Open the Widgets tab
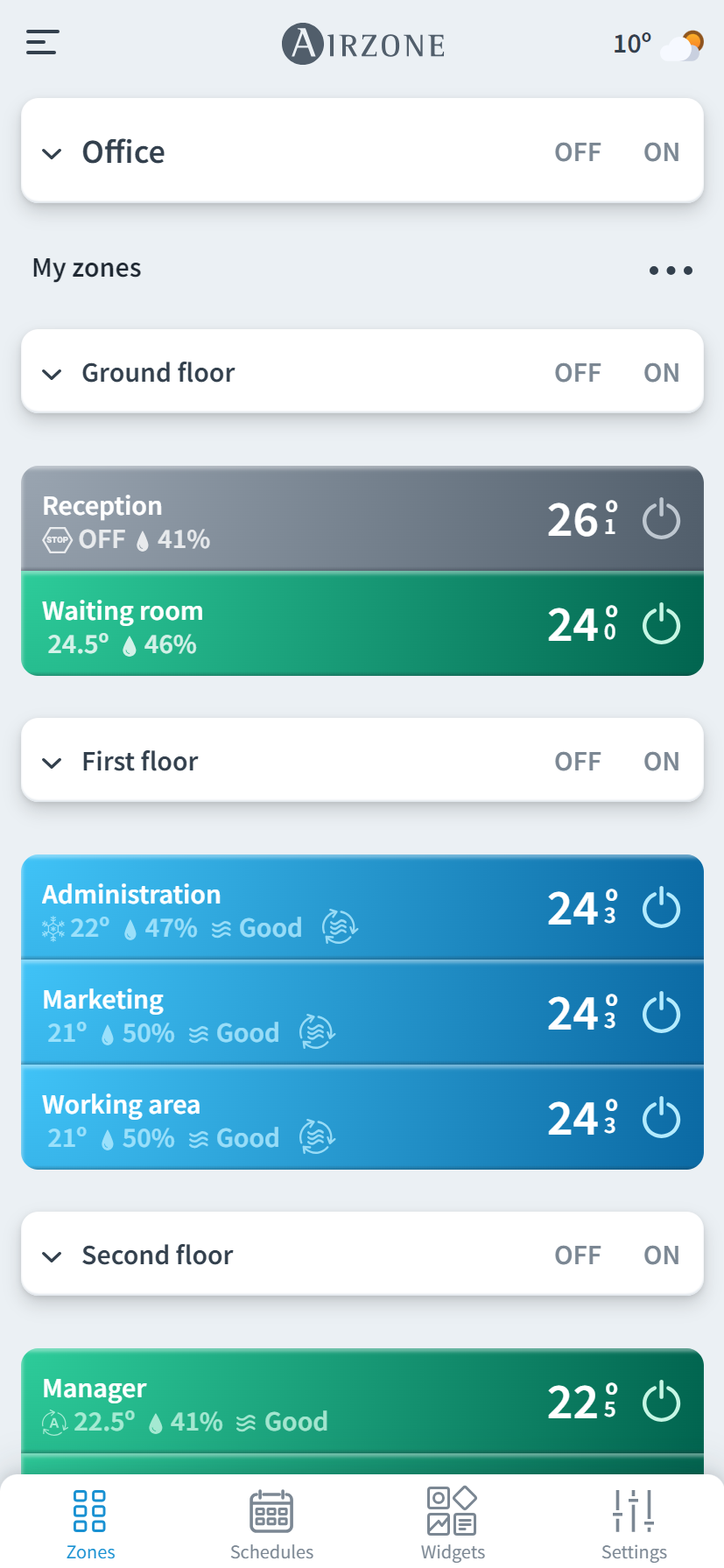Image resolution: width=724 pixels, height=1568 pixels. 453,1523
